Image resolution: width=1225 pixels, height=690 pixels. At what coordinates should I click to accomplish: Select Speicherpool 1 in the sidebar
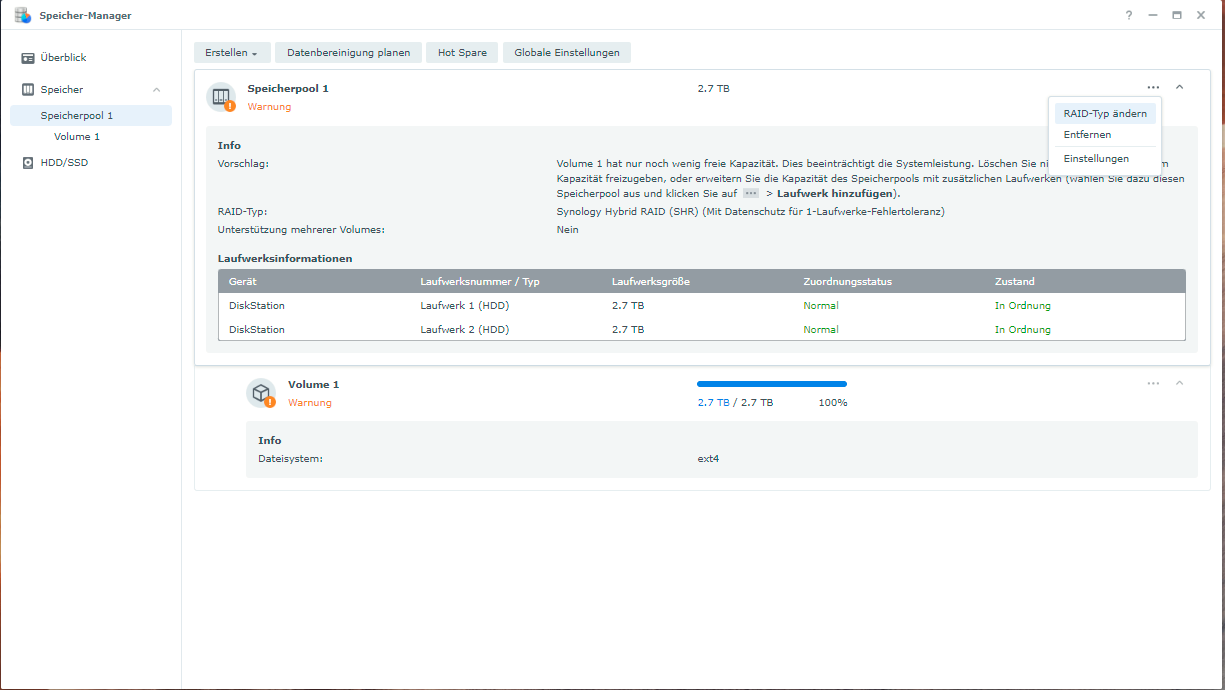point(91,116)
